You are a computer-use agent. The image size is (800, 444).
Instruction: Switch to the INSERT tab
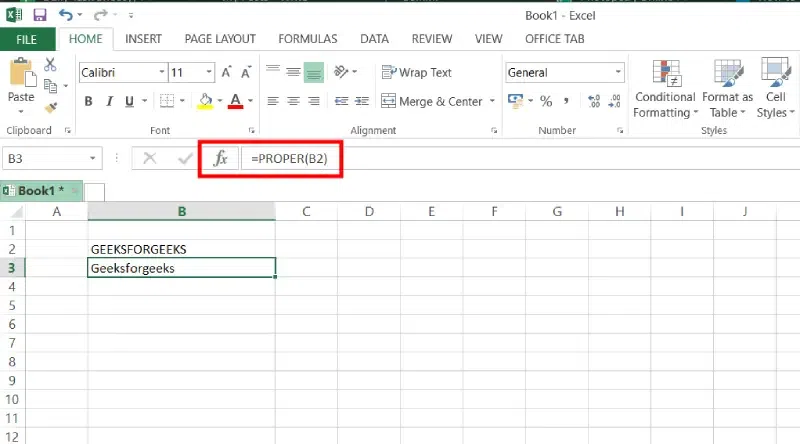143,39
